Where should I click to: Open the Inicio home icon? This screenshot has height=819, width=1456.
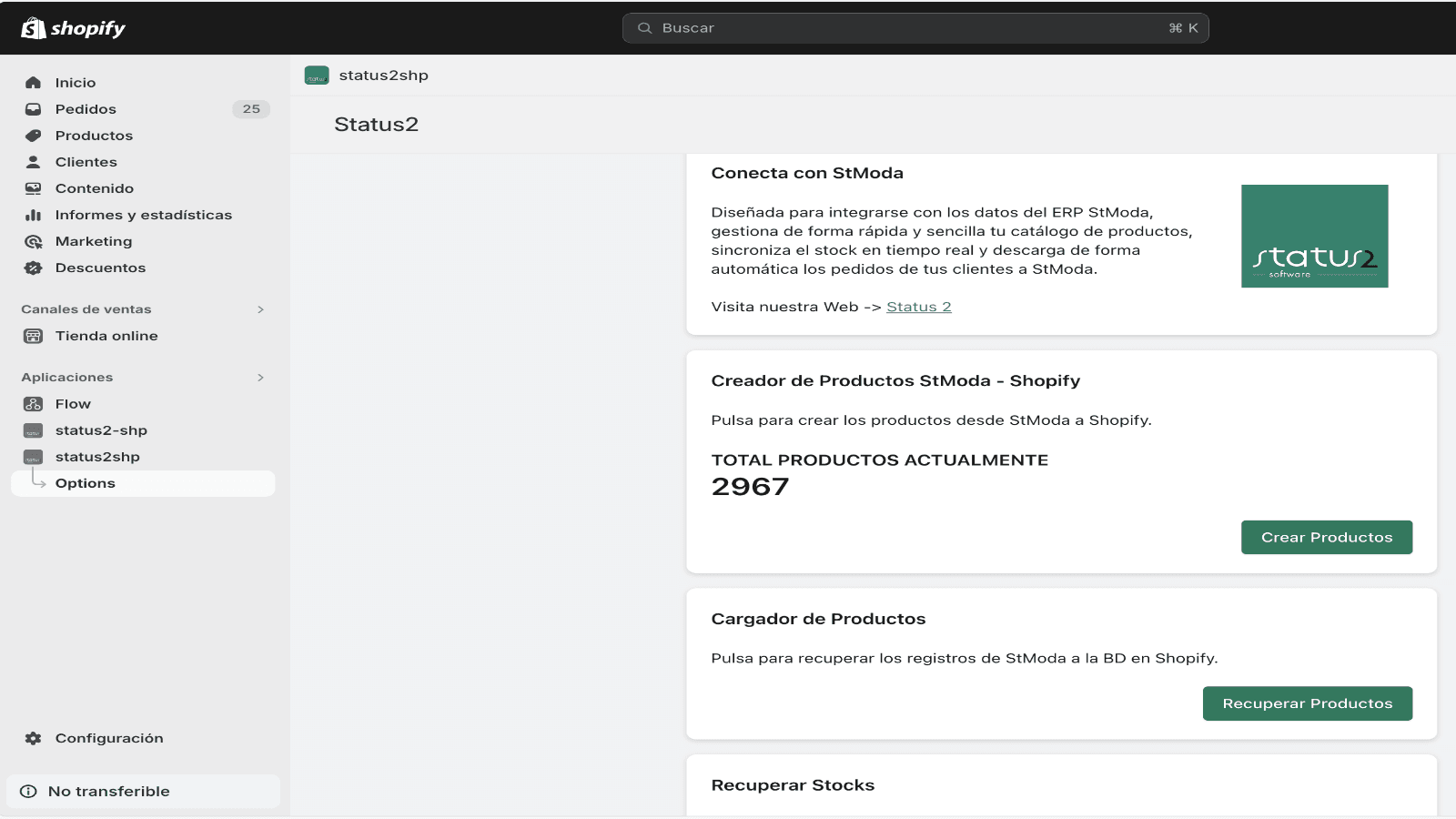tap(34, 82)
